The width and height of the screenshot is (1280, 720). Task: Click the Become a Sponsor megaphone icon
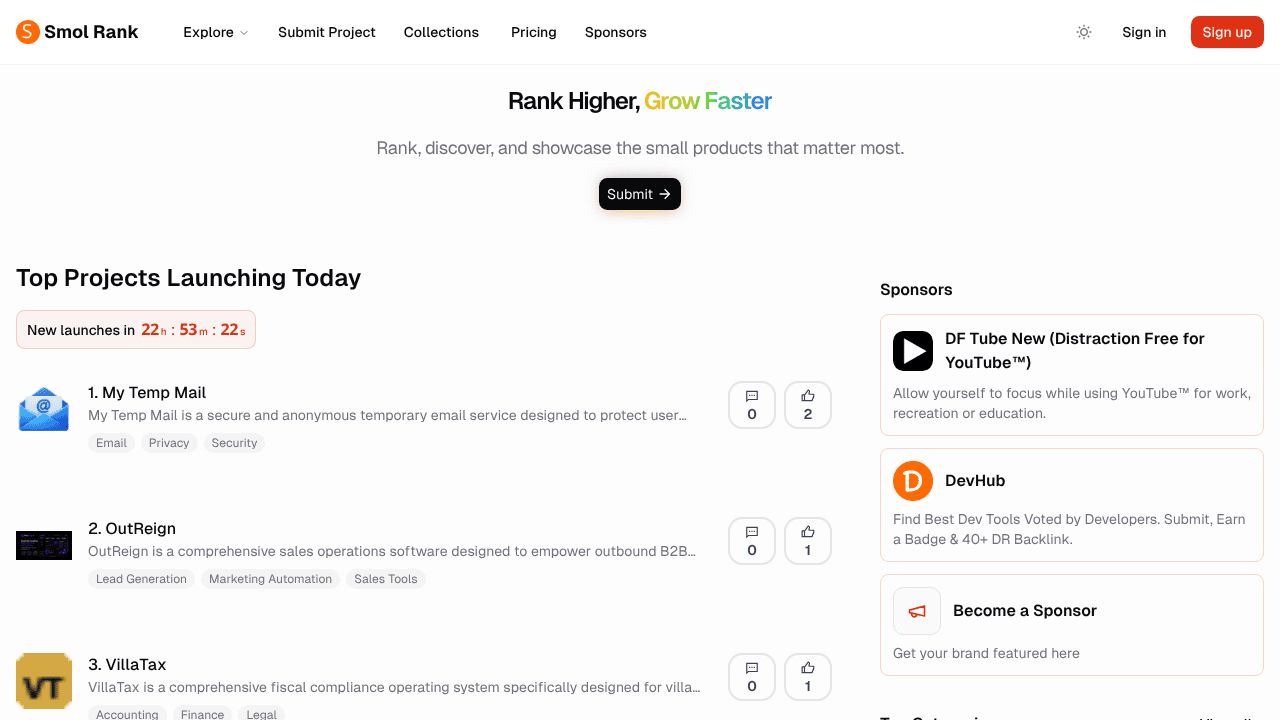pos(917,611)
